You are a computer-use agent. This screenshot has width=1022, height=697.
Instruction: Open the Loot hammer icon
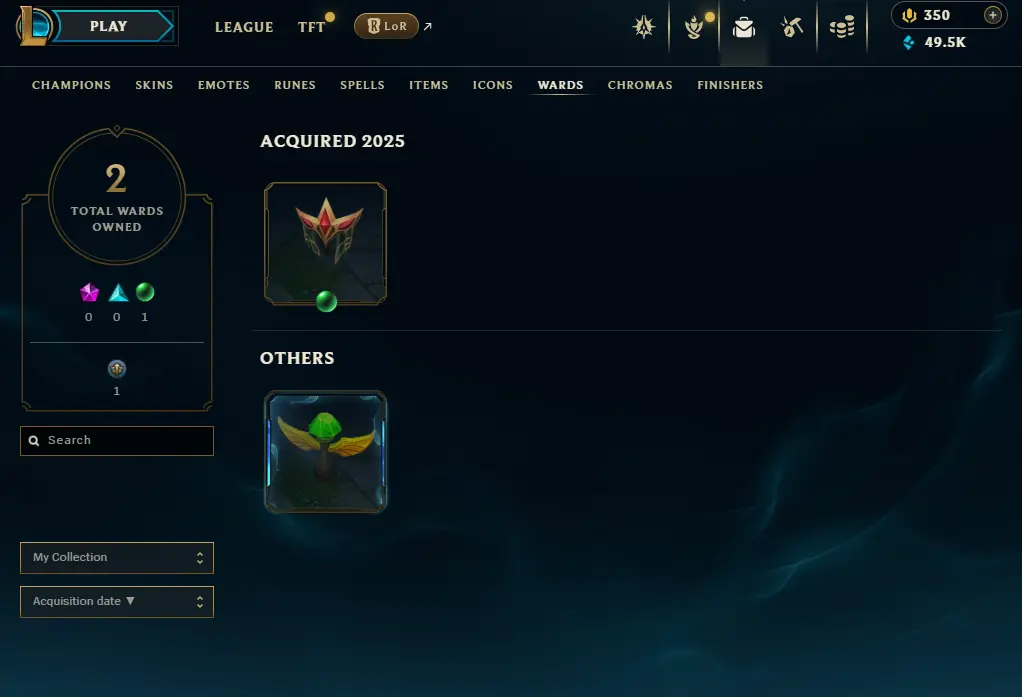click(x=792, y=27)
